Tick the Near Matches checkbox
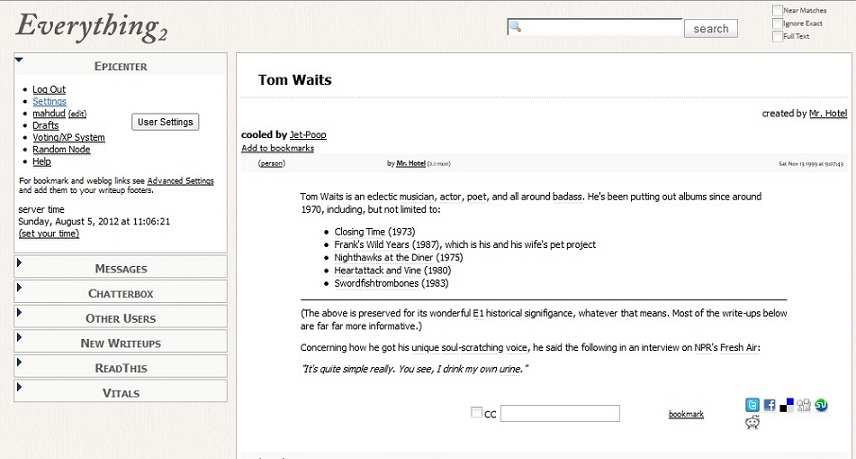This screenshot has height=459, width=856. (x=777, y=10)
